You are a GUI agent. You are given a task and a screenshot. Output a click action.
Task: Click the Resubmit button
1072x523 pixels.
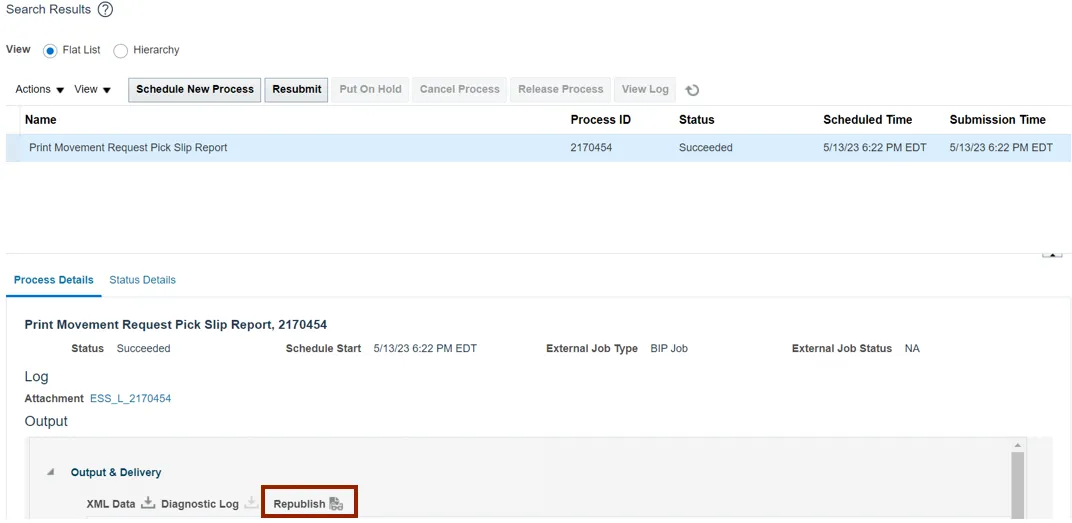click(x=297, y=90)
